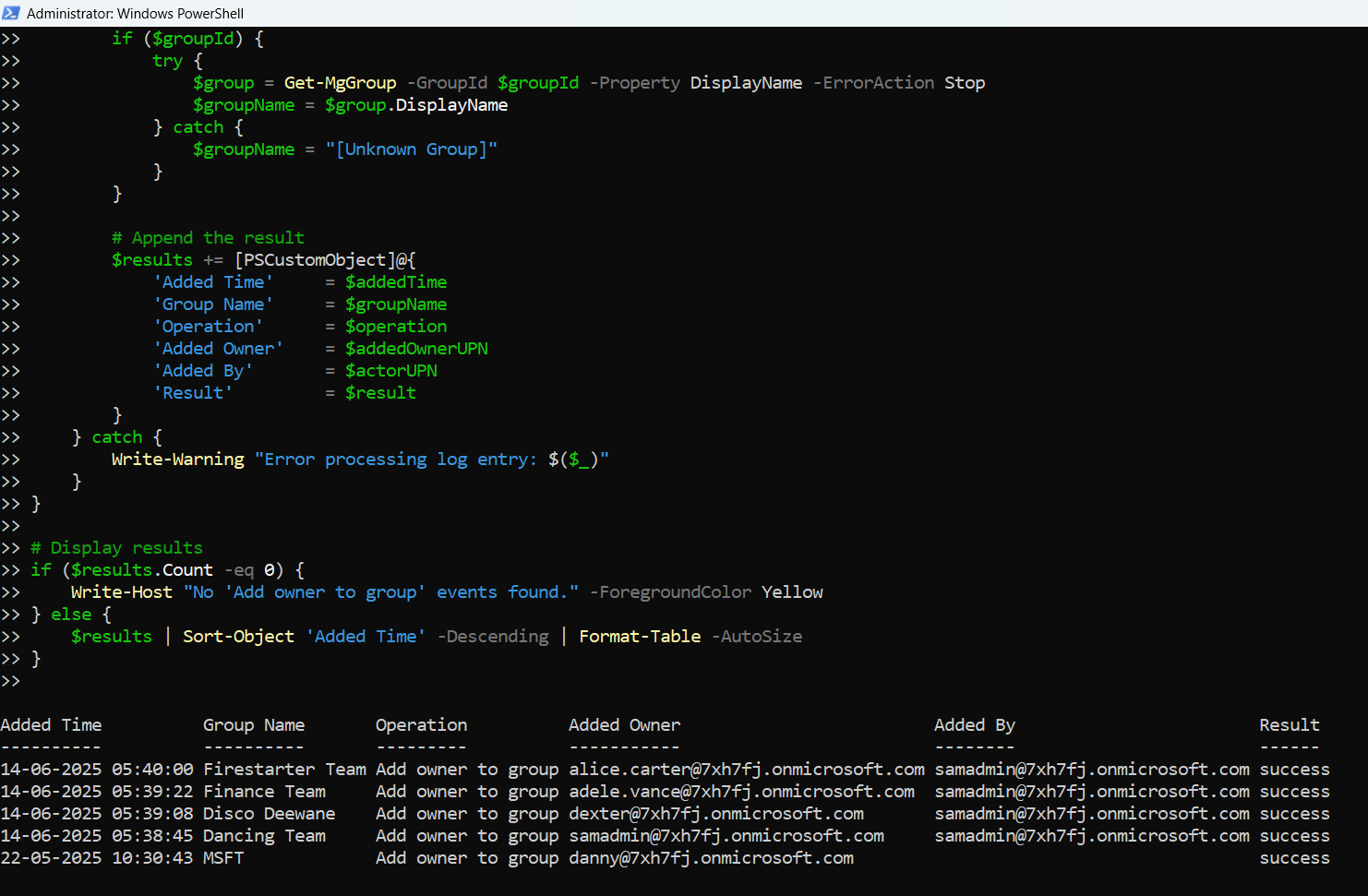
Task: Select the 'Group Name' column header
Action: 254,725
